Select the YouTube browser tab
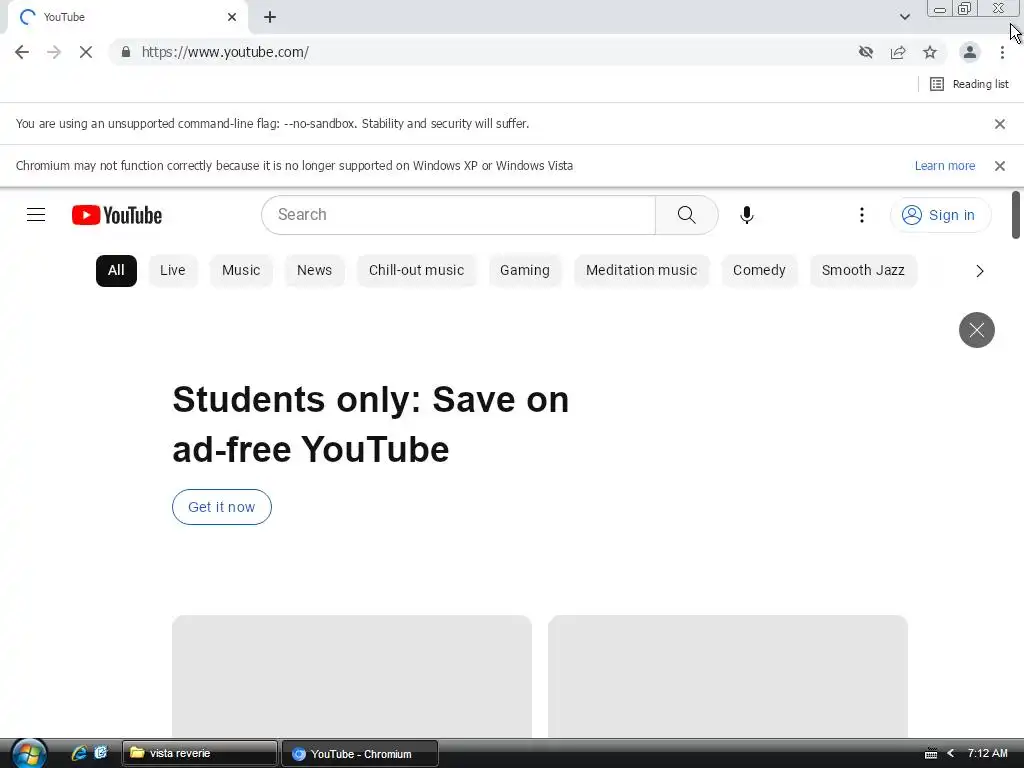 [x=127, y=17]
